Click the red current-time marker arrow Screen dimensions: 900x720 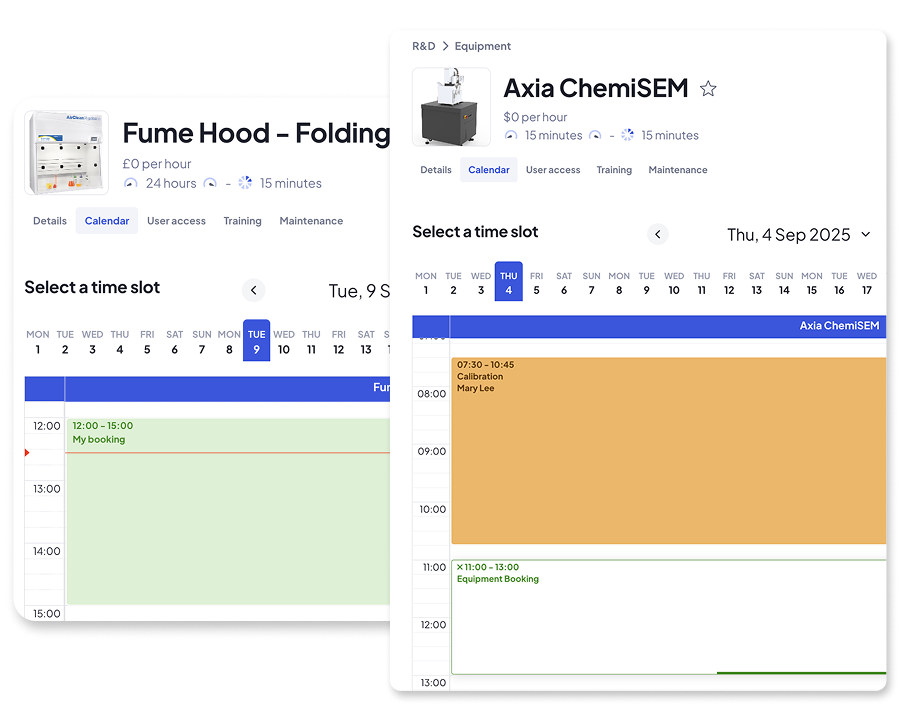click(27, 453)
